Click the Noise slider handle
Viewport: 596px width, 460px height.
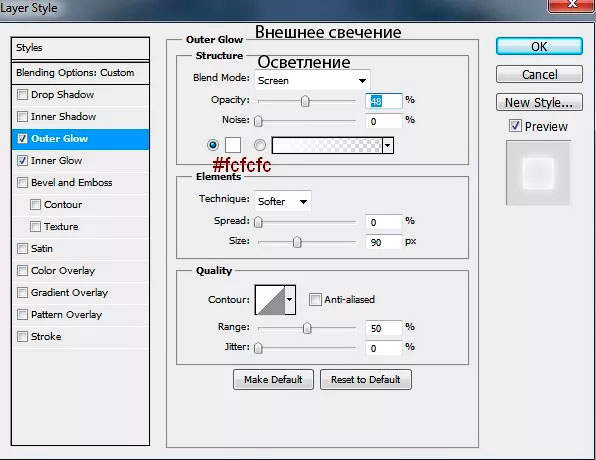[x=258, y=121]
